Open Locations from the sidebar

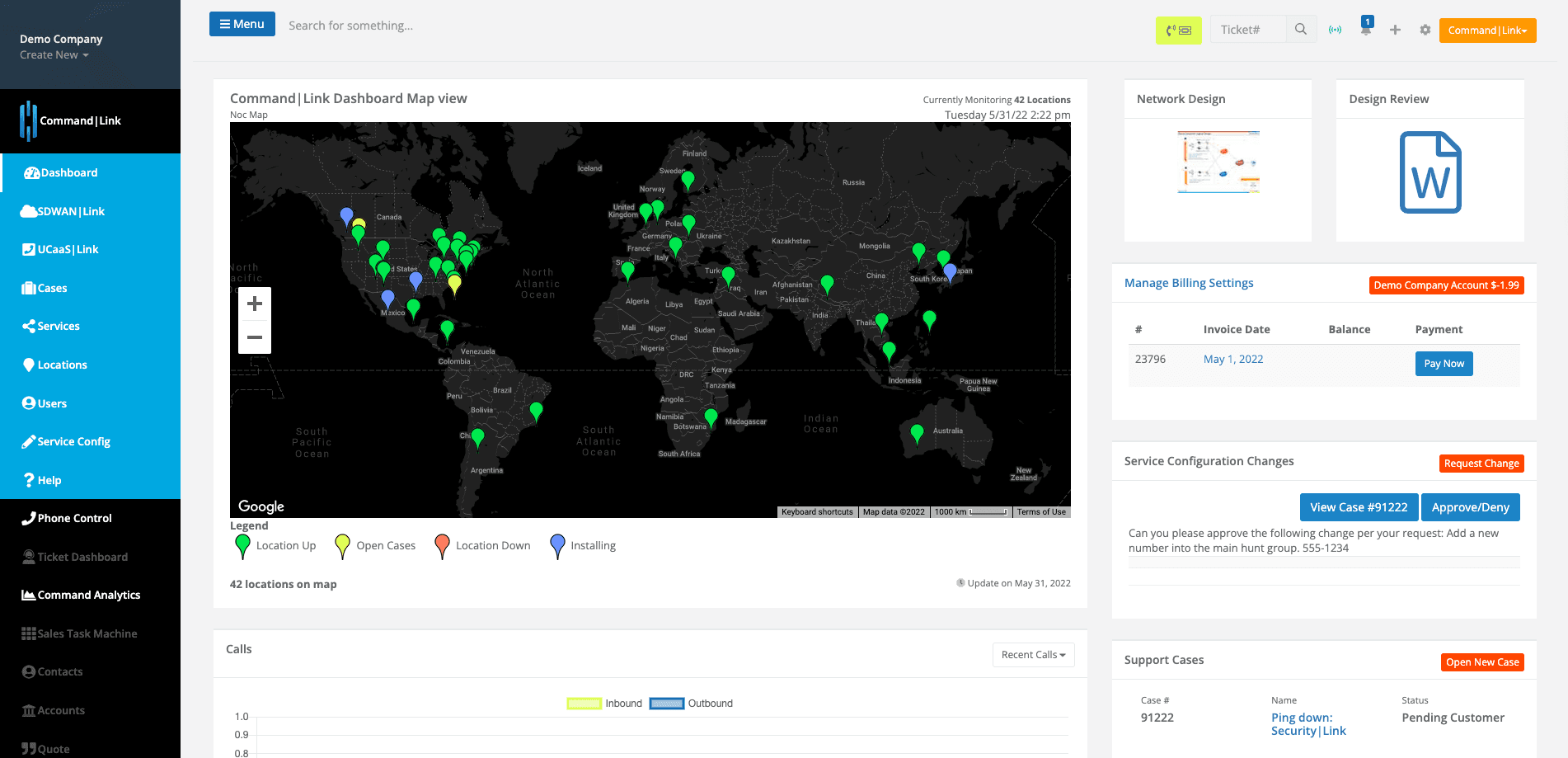click(x=91, y=365)
